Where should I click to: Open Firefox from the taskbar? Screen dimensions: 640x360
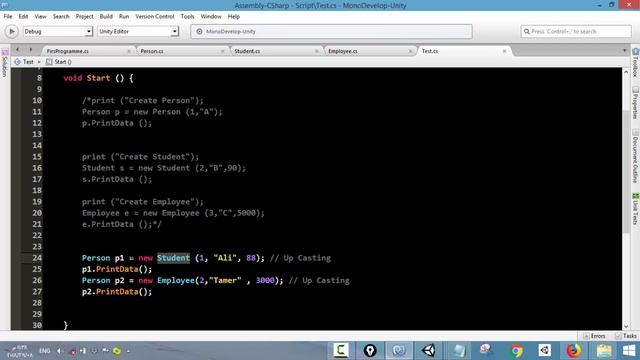[574, 351]
